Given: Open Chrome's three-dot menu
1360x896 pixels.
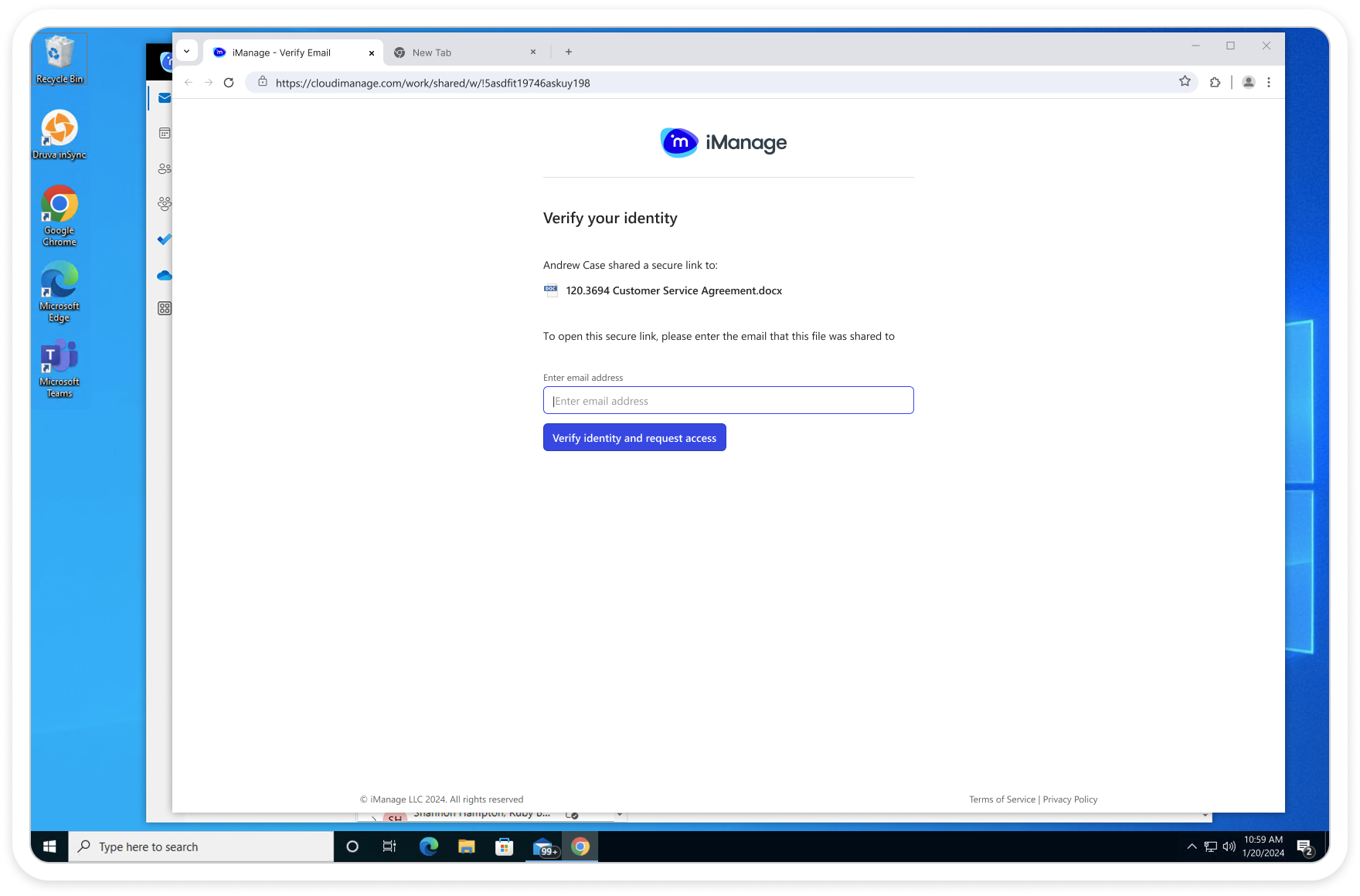Looking at the screenshot, I should (x=1269, y=82).
